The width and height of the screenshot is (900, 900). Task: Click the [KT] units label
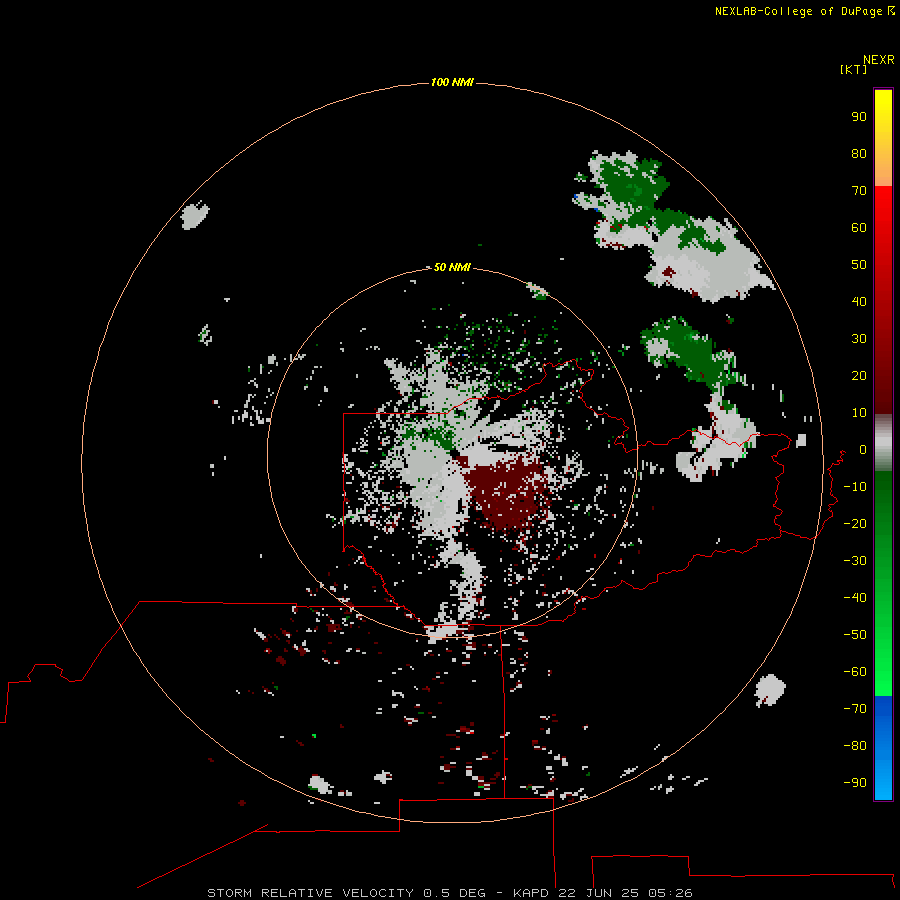[x=853, y=69]
